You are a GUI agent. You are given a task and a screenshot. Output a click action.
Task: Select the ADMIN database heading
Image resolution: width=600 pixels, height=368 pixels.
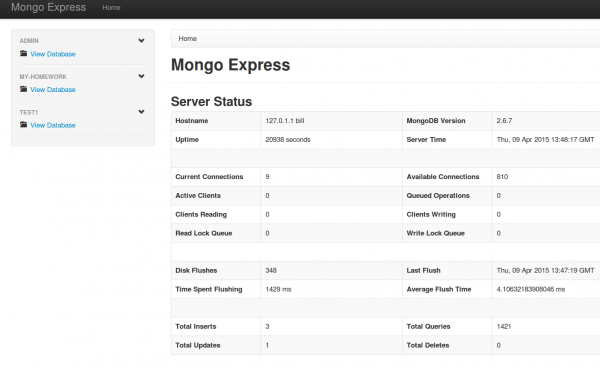coord(29,41)
